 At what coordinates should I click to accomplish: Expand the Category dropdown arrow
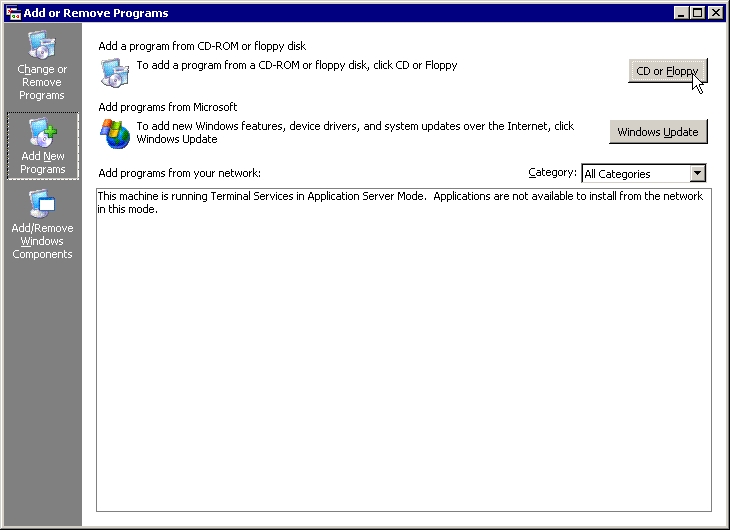(697, 174)
